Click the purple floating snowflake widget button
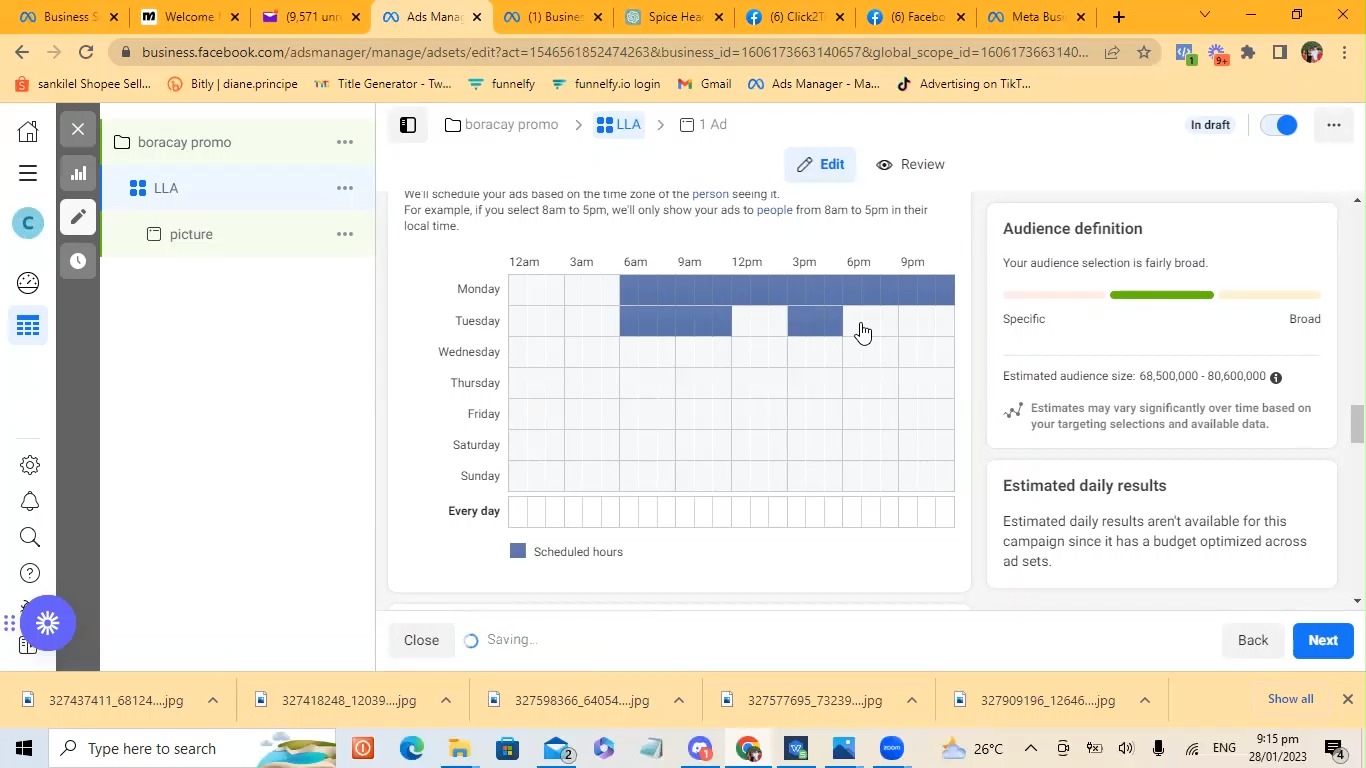 (47, 624)
